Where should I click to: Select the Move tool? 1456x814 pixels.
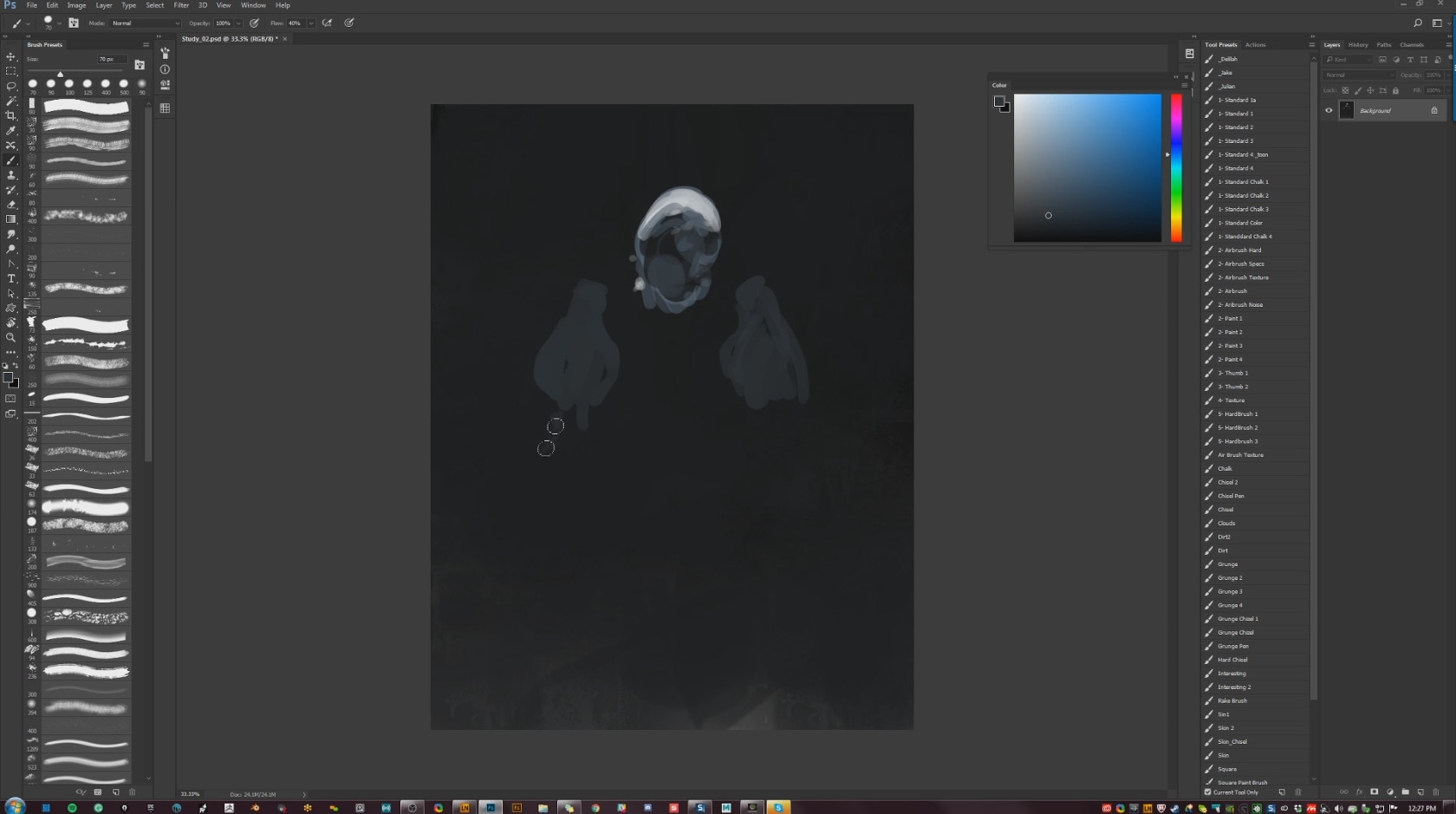(x=11, y=56)
